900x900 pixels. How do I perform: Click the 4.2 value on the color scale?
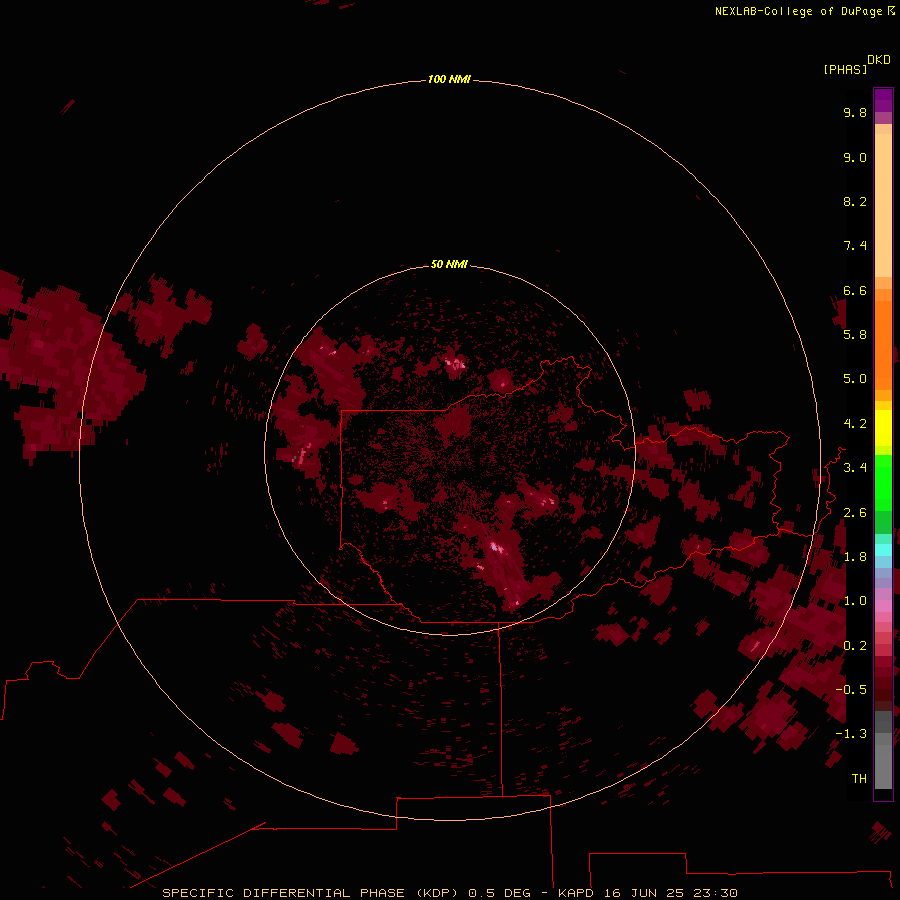(855, 423)
